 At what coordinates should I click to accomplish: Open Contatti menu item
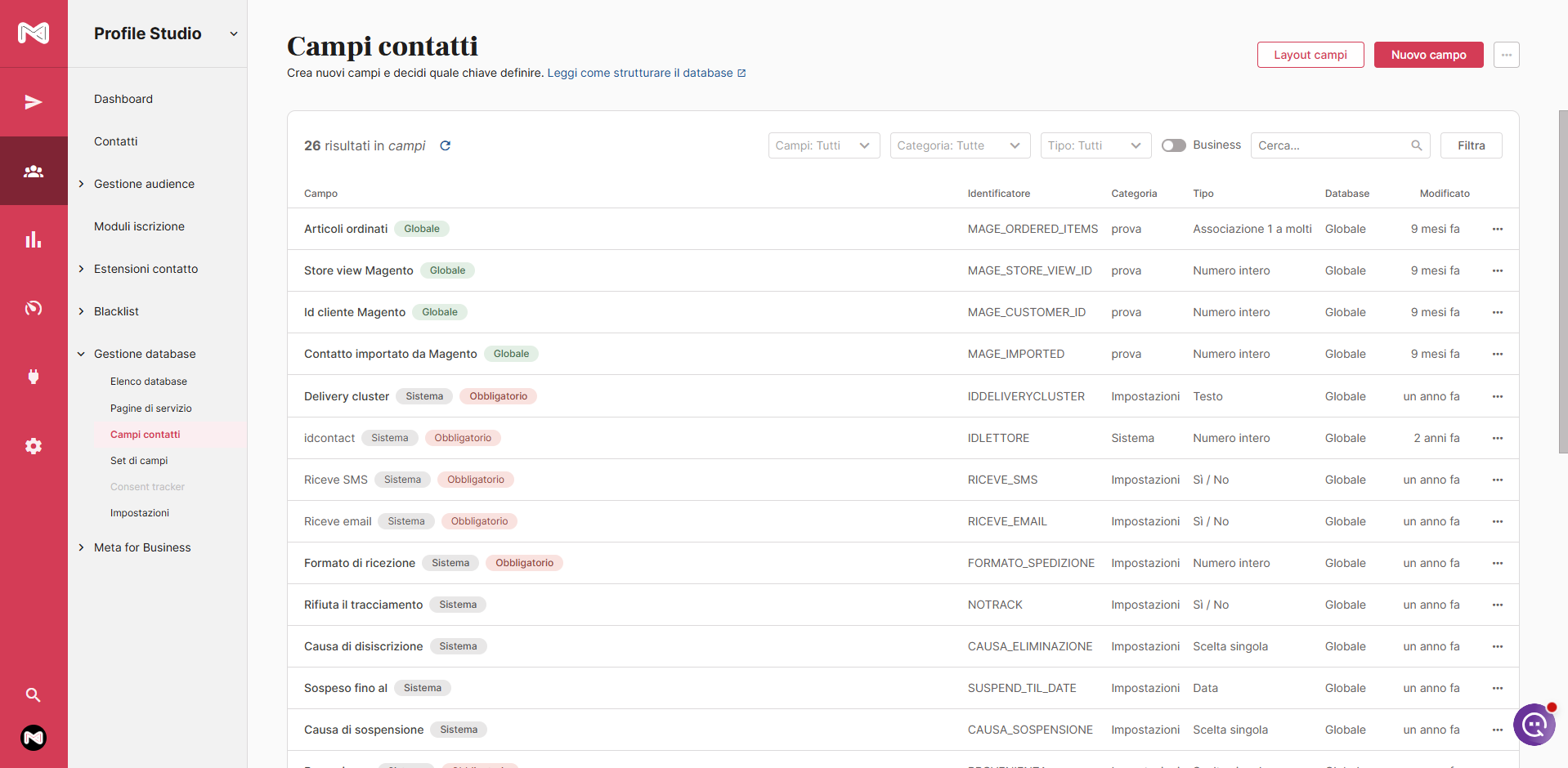point(116,141)
